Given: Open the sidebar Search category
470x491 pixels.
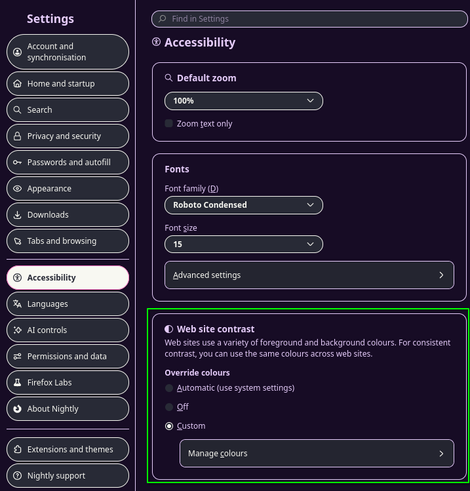Looking at the screenshot, I should [x=68, y=110].
